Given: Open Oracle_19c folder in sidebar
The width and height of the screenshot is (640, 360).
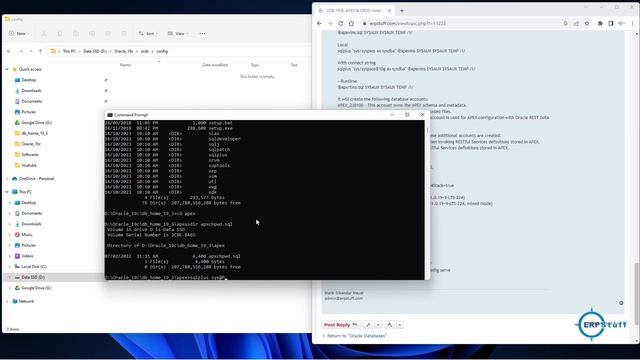Looking at the screenshot, I should pyautogui.click(x=31, y=144).
